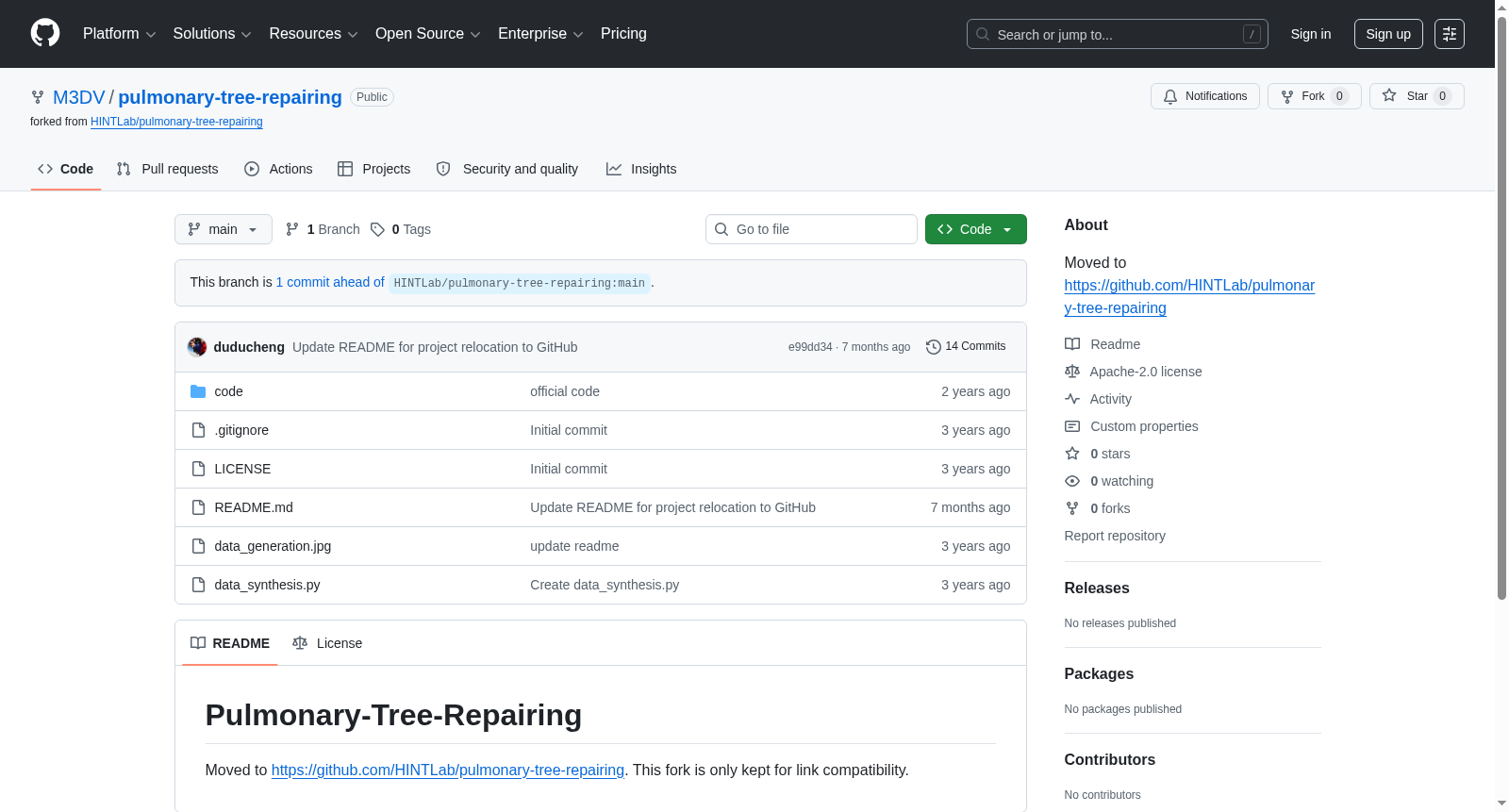The width and height of the screenshot is (1509, 812).
Task: Switch to the Actions tab
Action: 278,169
